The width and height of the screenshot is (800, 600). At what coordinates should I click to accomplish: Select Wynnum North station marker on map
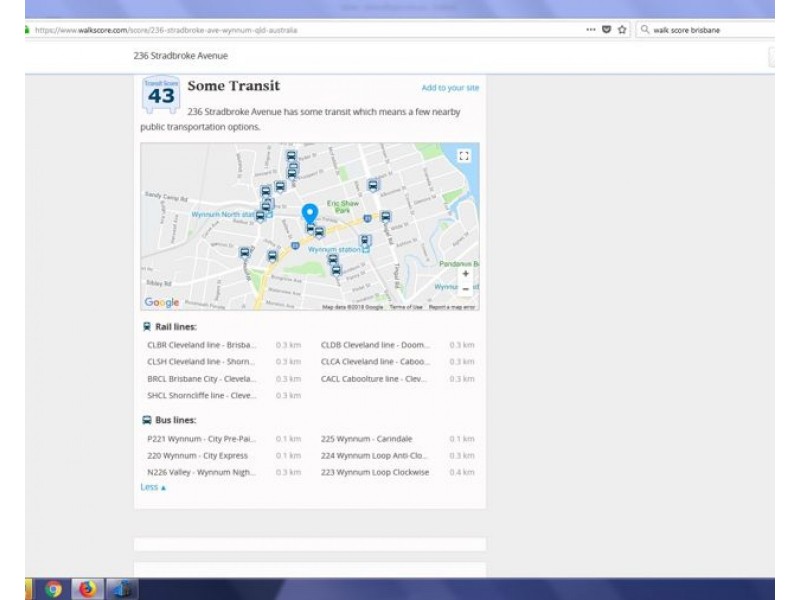click(x=260, y=215)
